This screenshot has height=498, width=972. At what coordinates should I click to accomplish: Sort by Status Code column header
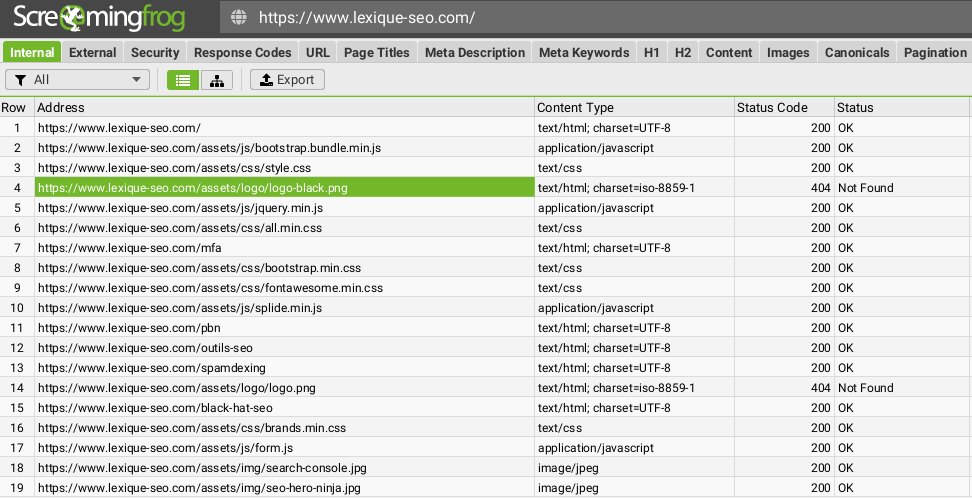(784, 107)
